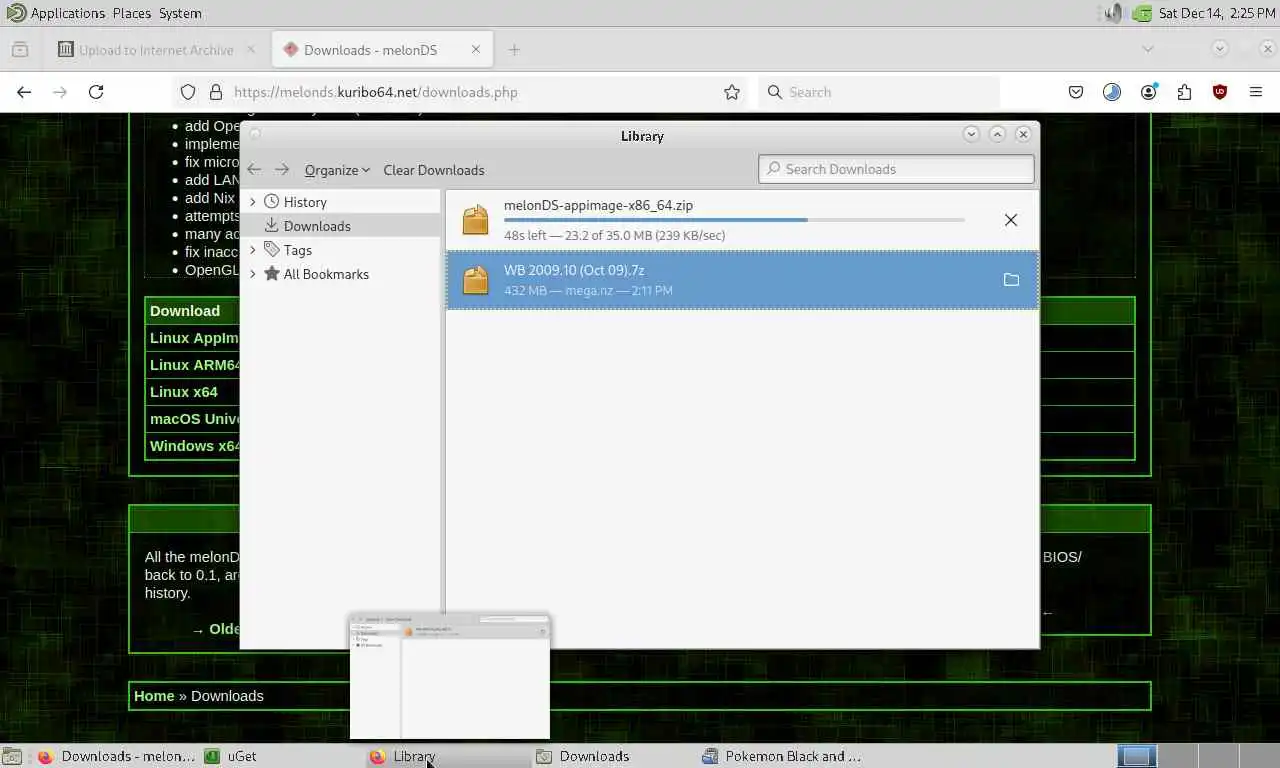This screenshot has width=1280, height=768.
Task: Click the Windows x64 download link
Action: pyautogui.click(x=195, y=446)
